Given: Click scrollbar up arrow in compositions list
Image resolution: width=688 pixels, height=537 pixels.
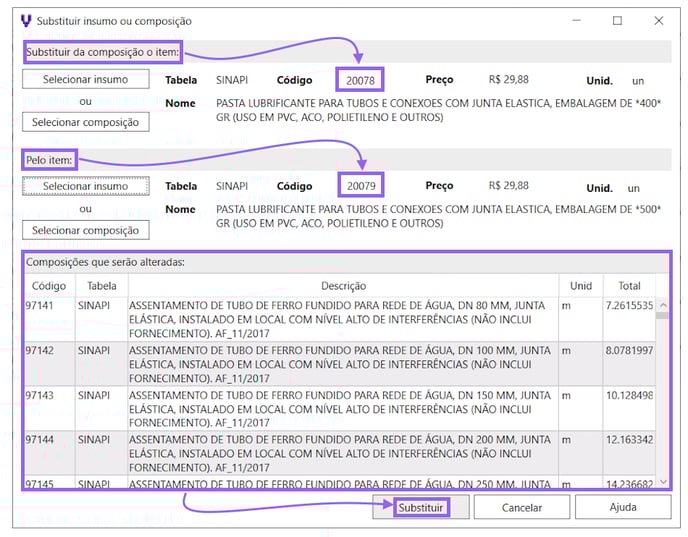Looking at the screenshot, I should click(x=663, y=304).
